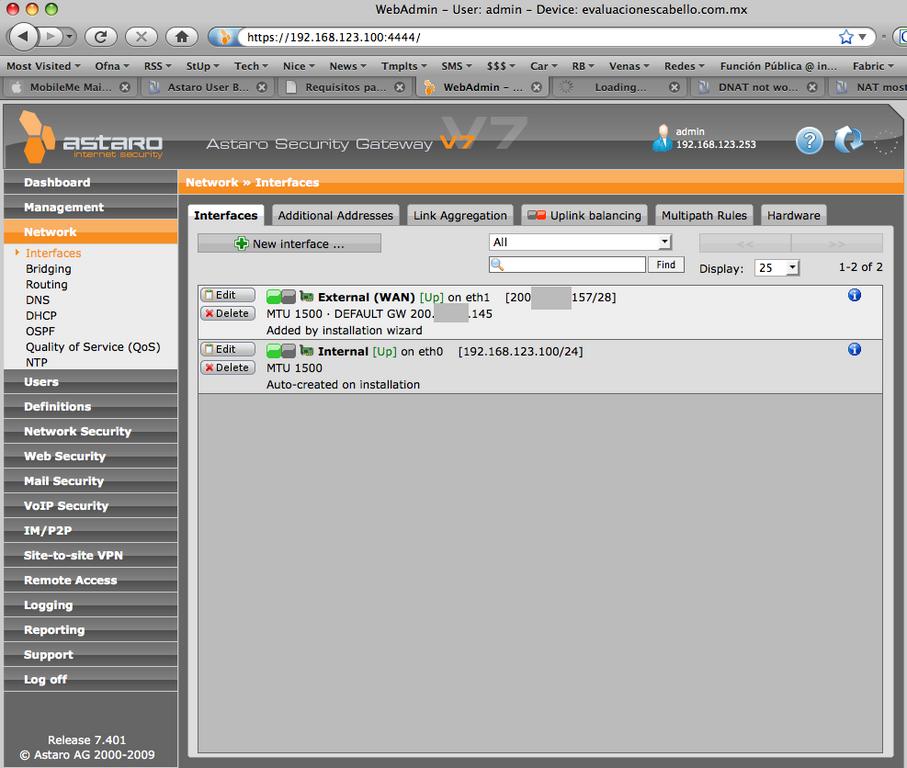This screenshot has height=768, width=907.
Task: Open Routing under the Network menu
Action: coord(46,285)
